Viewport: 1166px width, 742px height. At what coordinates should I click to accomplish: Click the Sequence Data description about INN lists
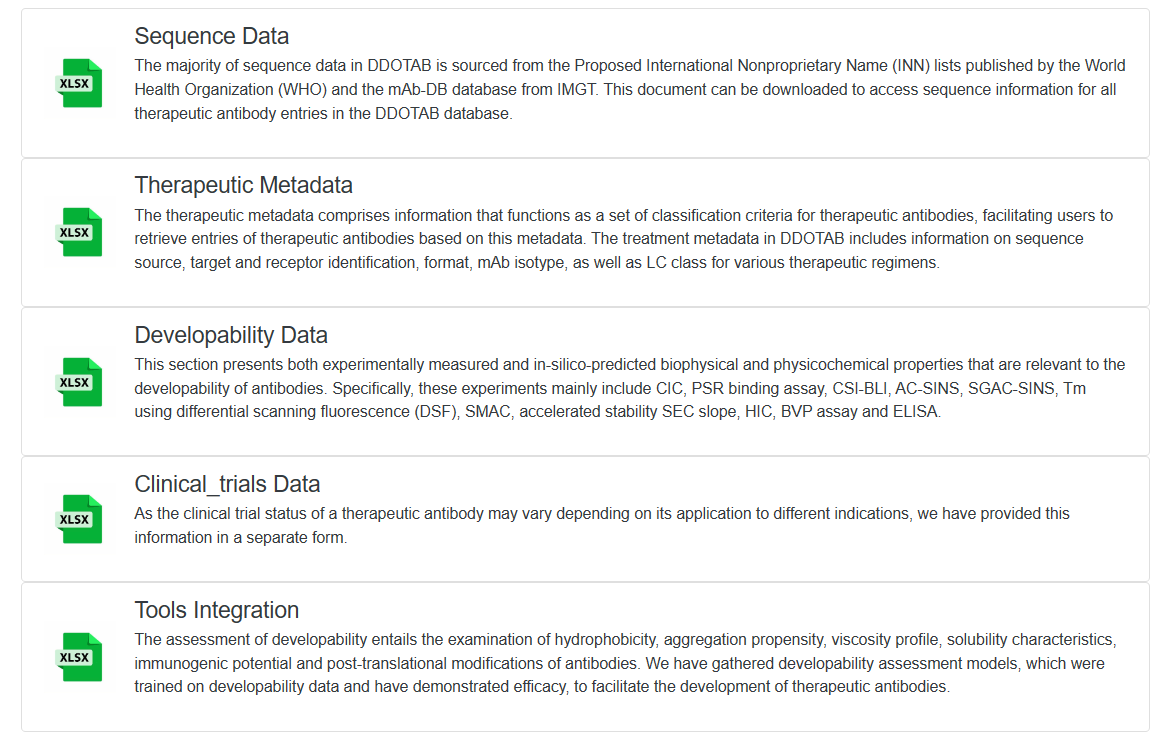[x=630, y=89]
